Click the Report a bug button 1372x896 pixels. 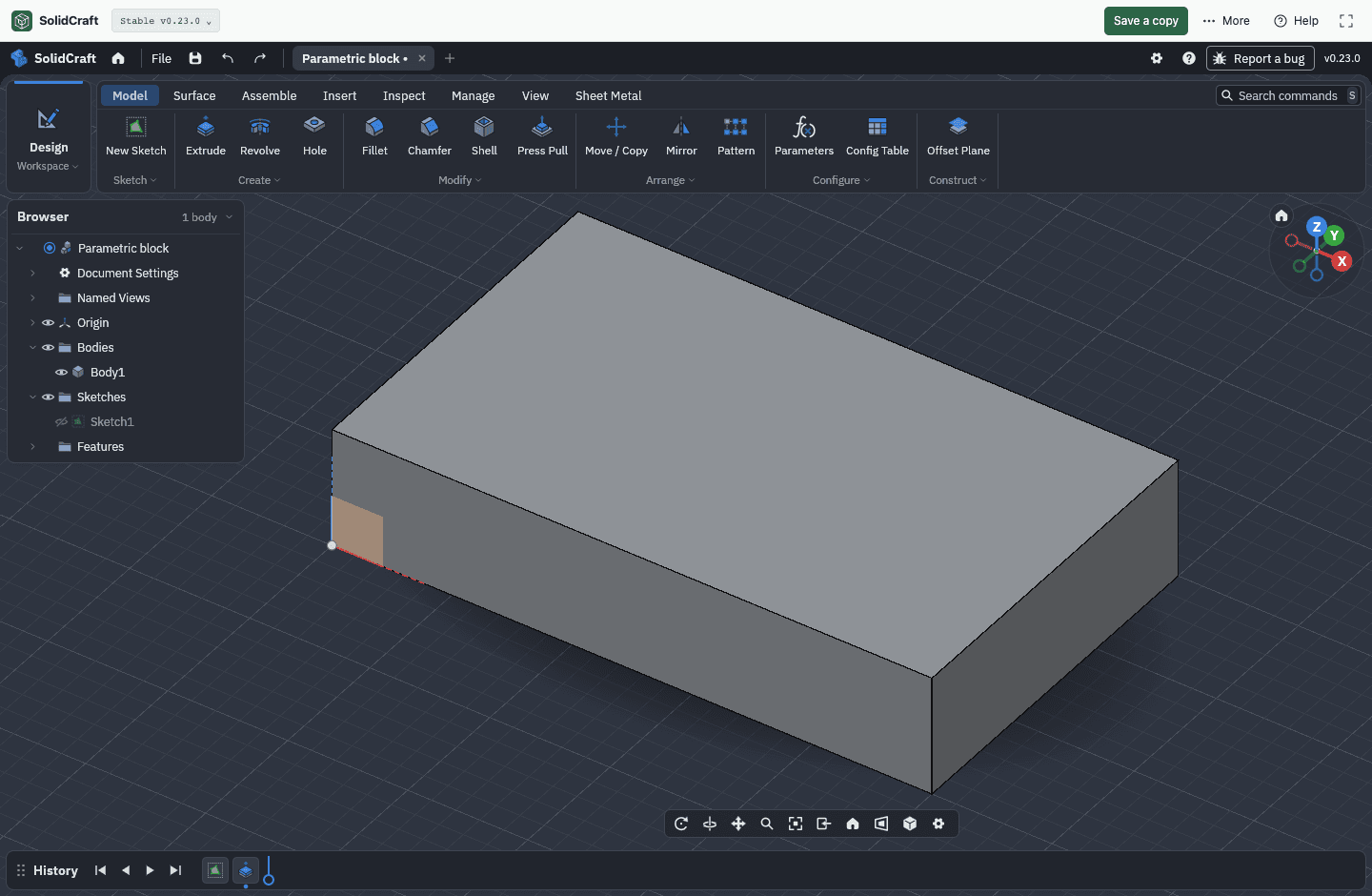click(1261, 58)
